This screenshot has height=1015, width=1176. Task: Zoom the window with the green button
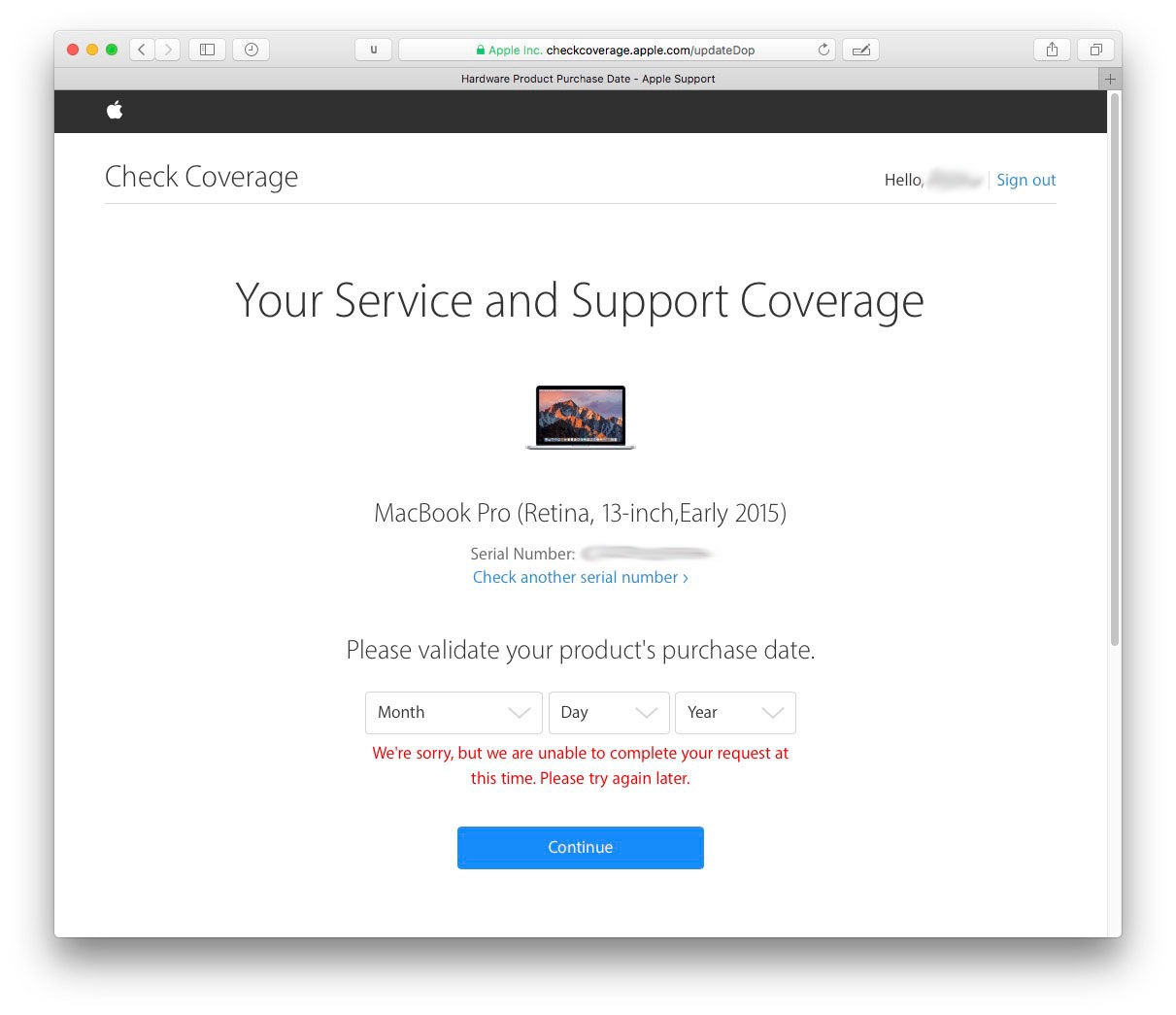coord(112,50)
